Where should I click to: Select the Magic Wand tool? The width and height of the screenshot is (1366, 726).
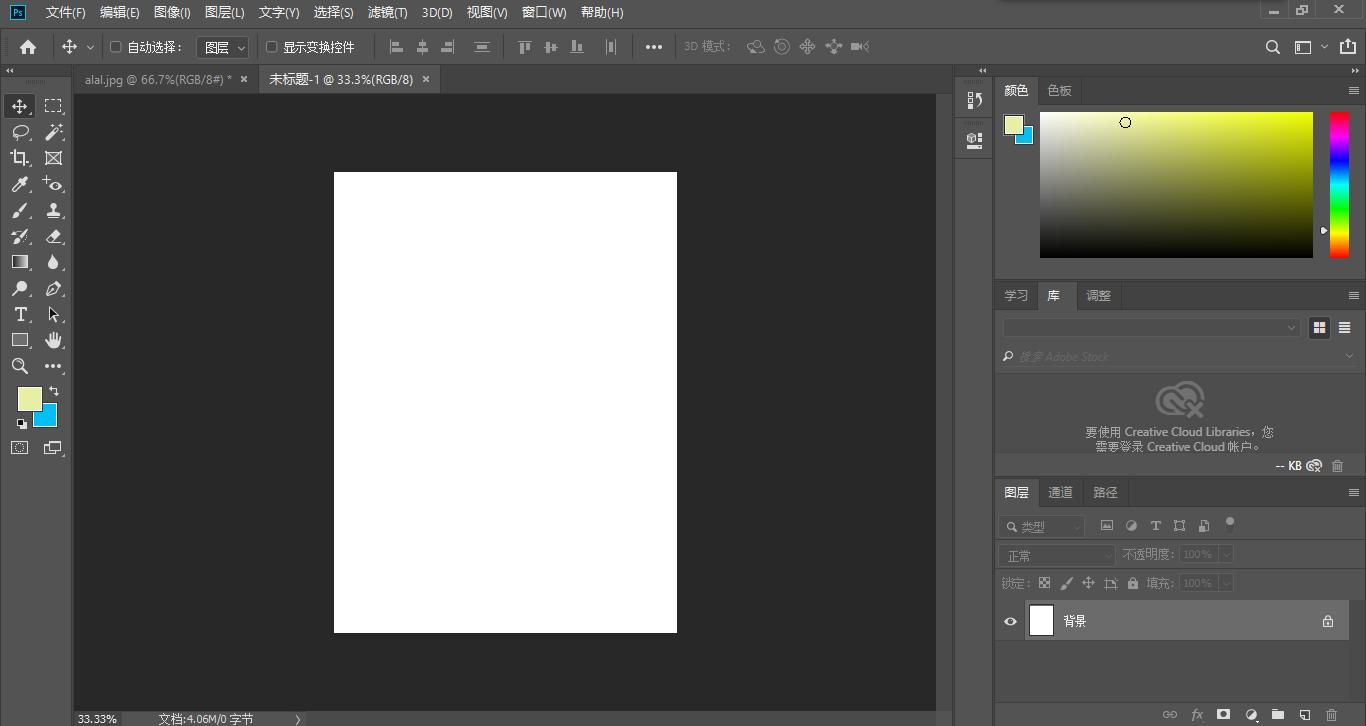53,132
